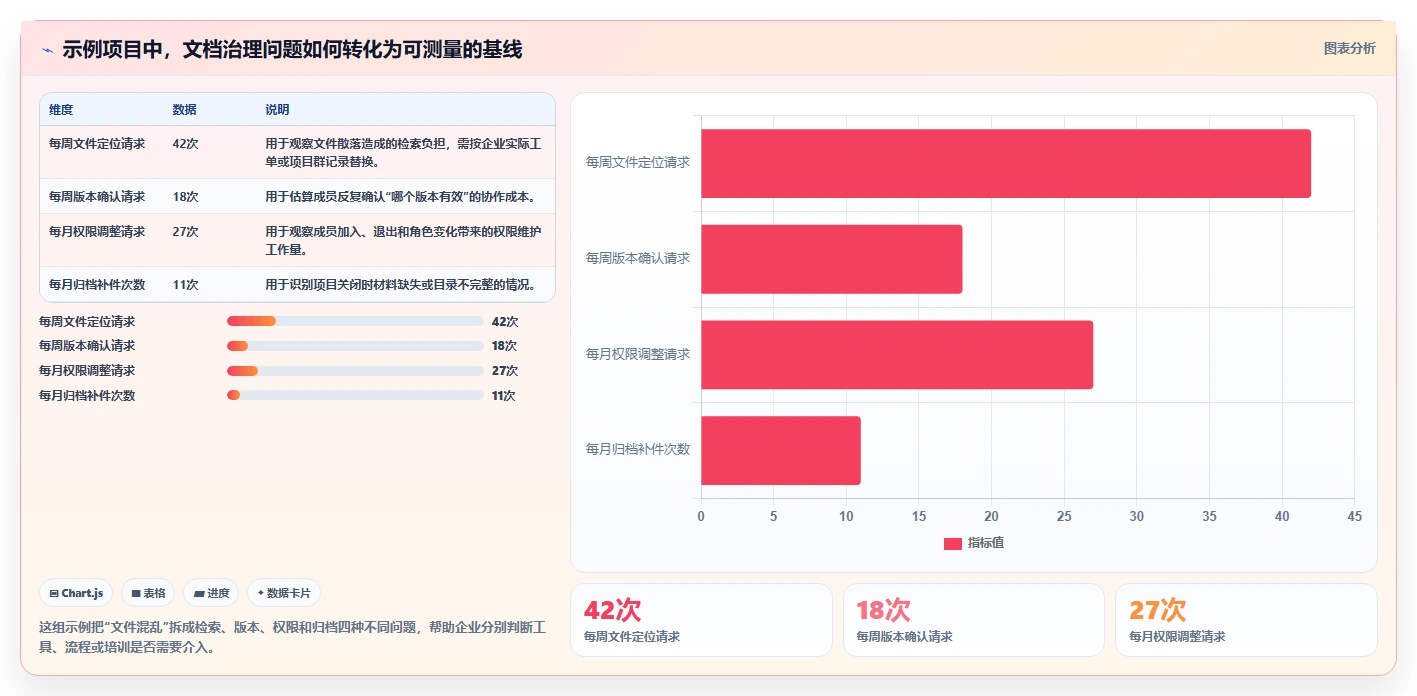Viewport: 1417px width, 696px height.
Task: Toggle the 指标值 legend swatch
Action: 953,543
